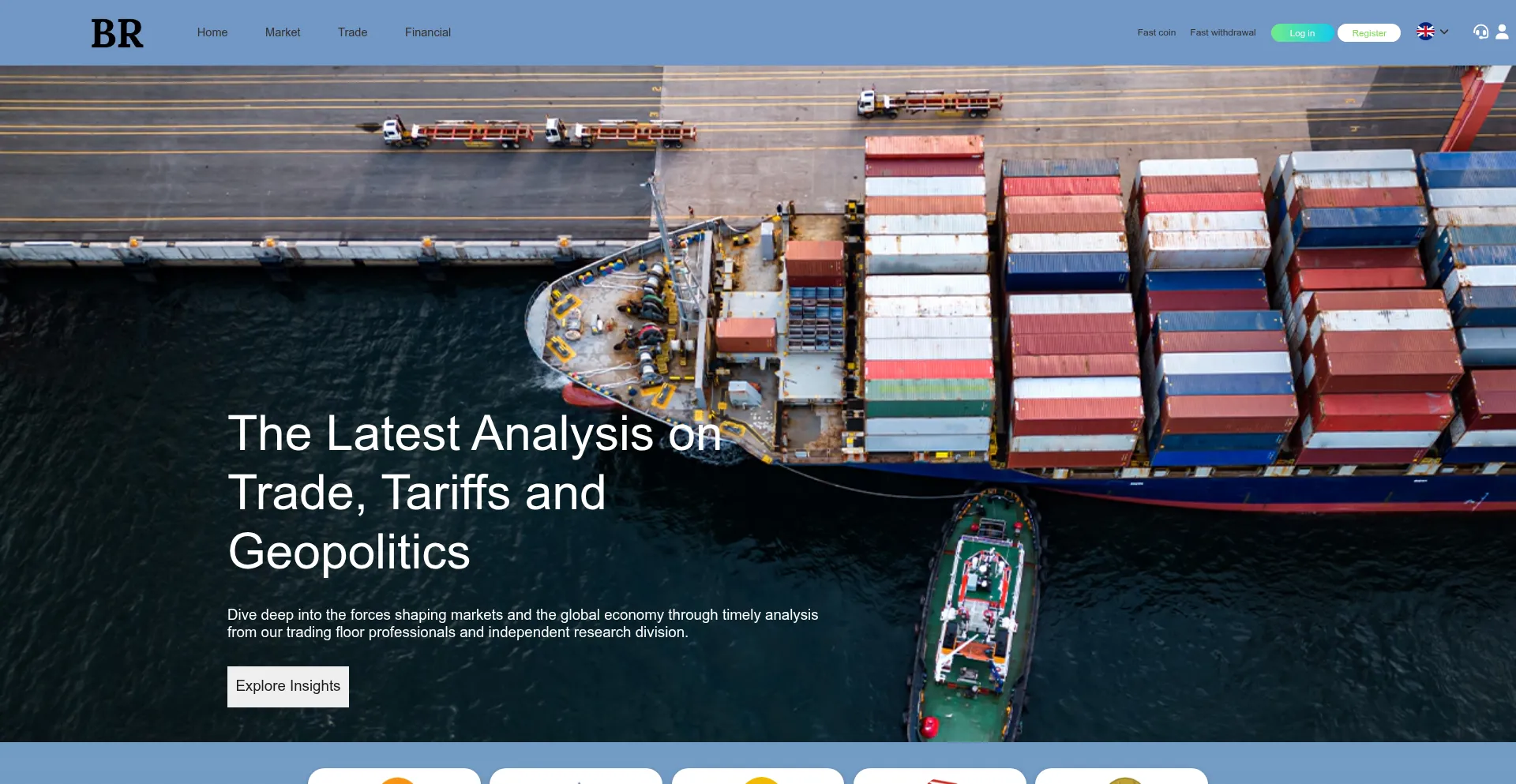Go to the Home menu item
This screenshot has height=784, width=1516.
(212, 32)
